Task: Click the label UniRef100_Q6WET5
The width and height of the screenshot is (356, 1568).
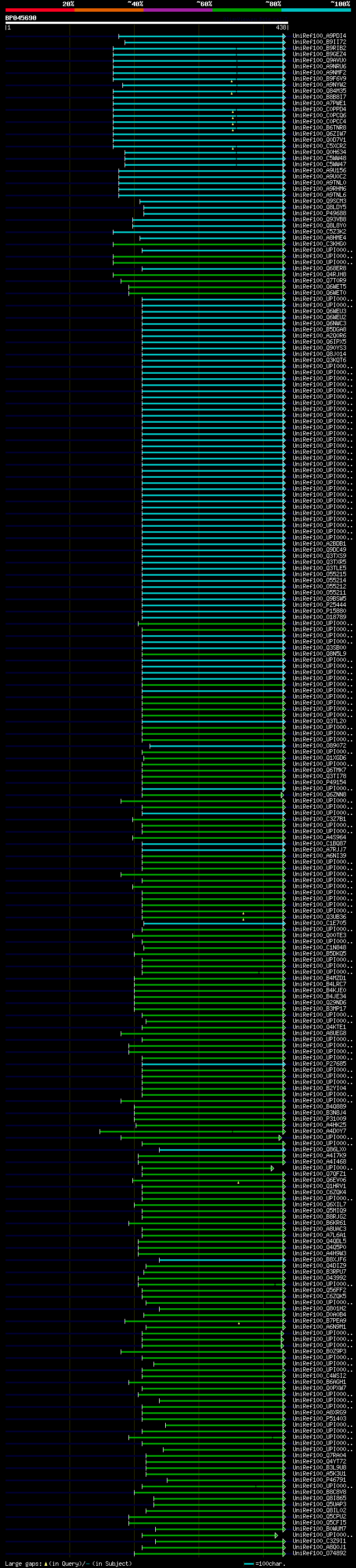Action: tap(319, 286)
